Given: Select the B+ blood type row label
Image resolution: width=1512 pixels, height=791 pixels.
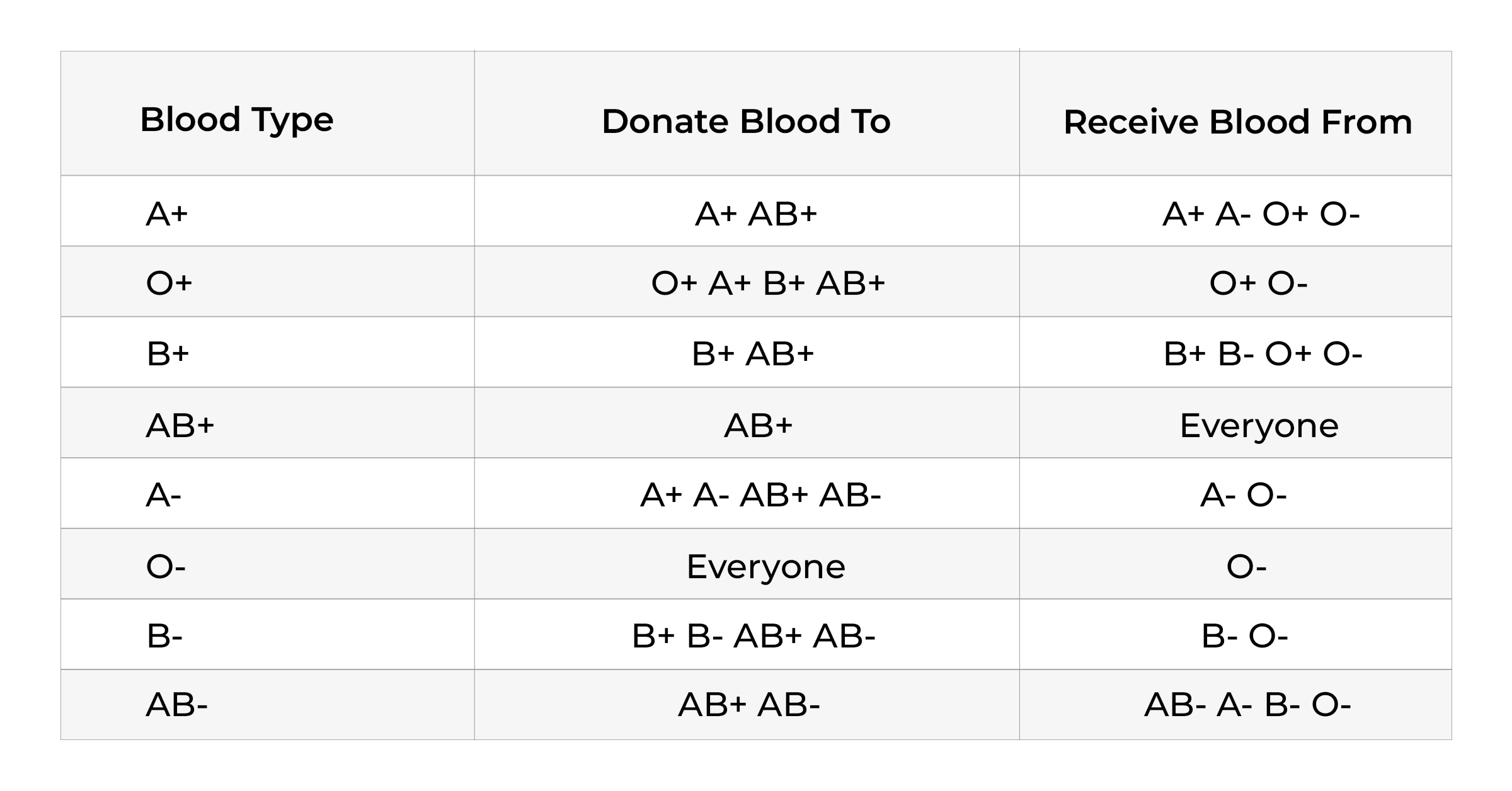Looking at the screenshot, I should 168,353.
